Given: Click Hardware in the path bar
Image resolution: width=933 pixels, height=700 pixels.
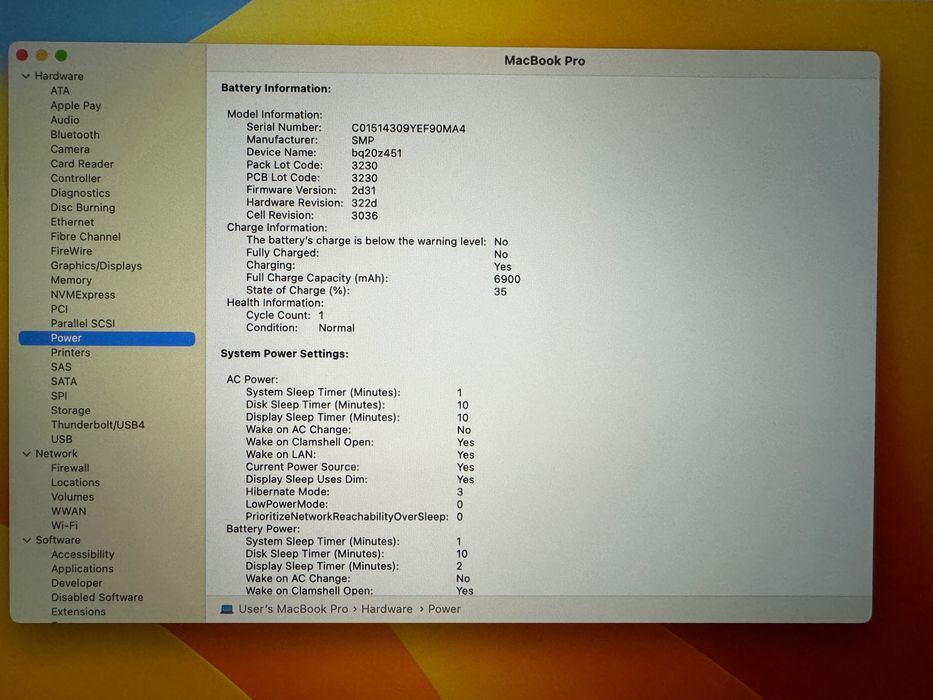Looking at the screenshot, I should [x=387, y=609].
